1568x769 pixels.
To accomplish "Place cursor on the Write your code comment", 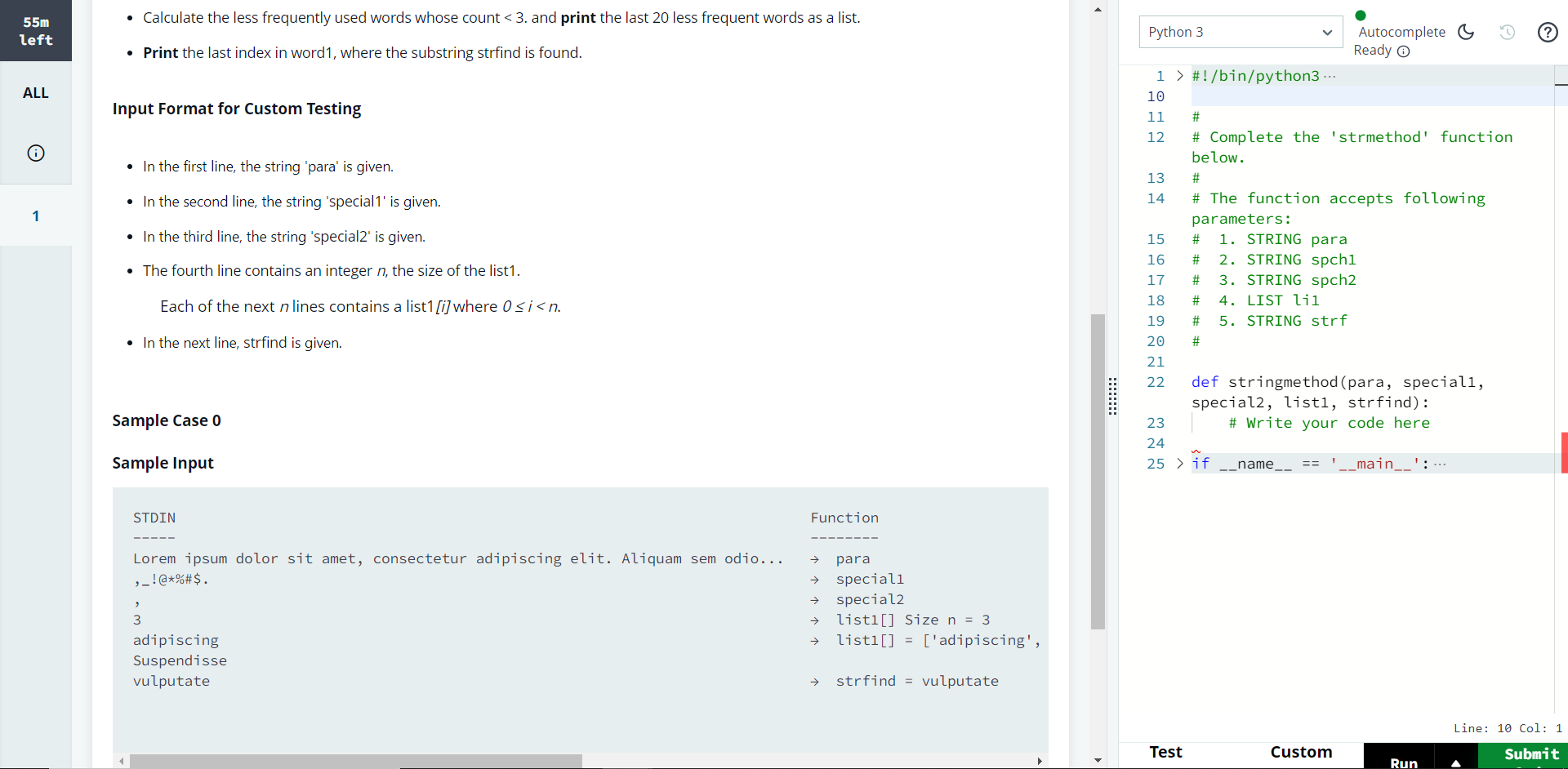I will tap(1329, 423).
